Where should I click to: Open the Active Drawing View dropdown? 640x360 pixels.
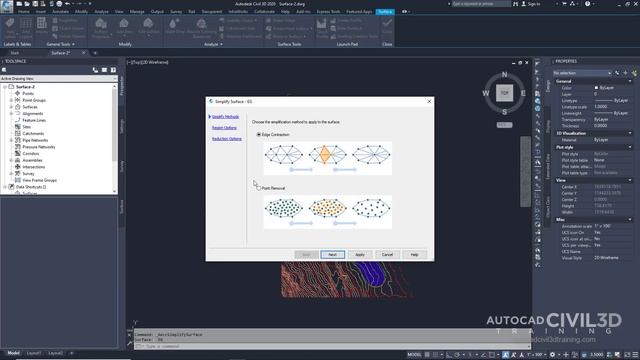point(58,78)
